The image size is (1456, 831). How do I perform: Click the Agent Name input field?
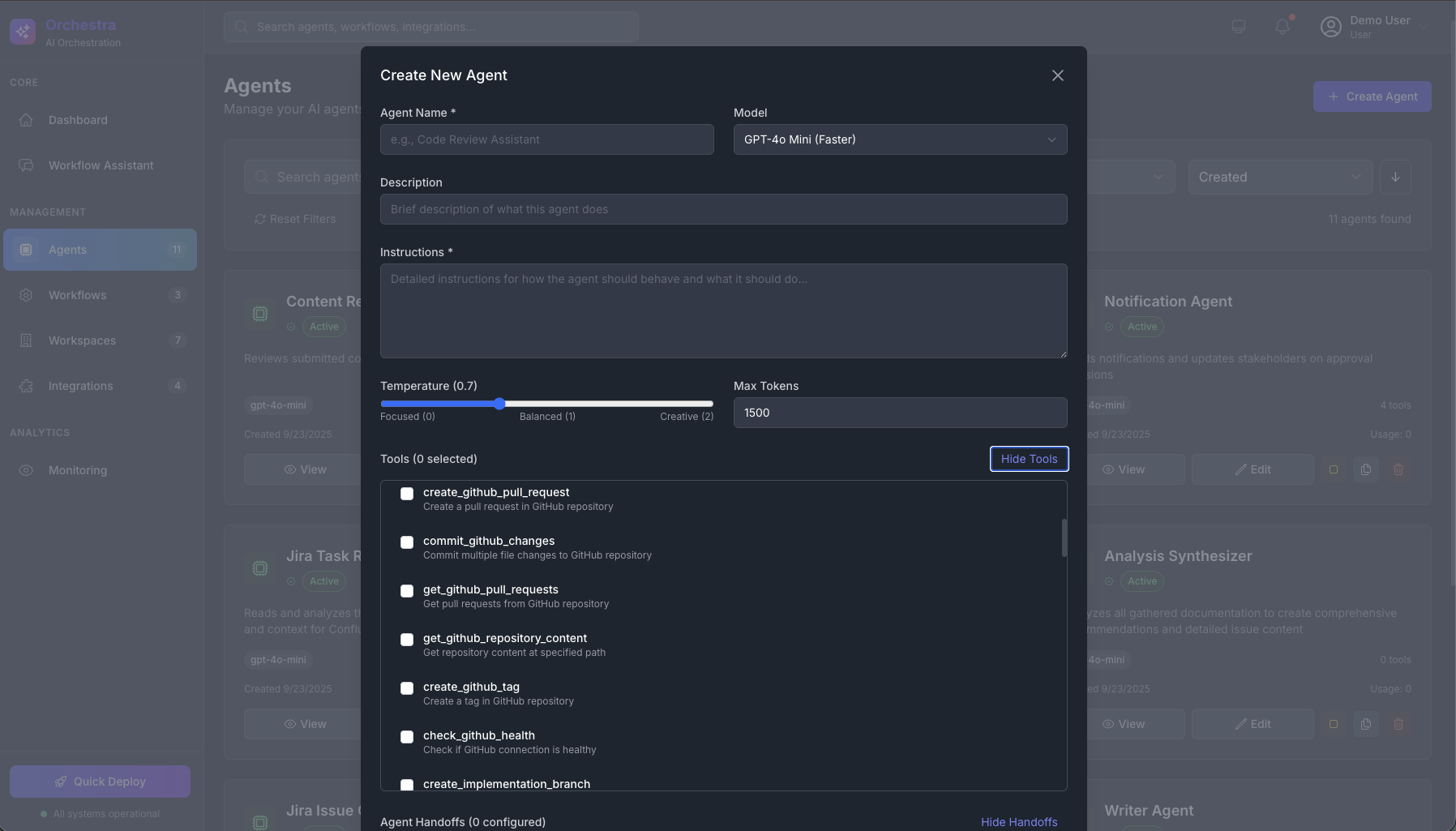(546, 139)
